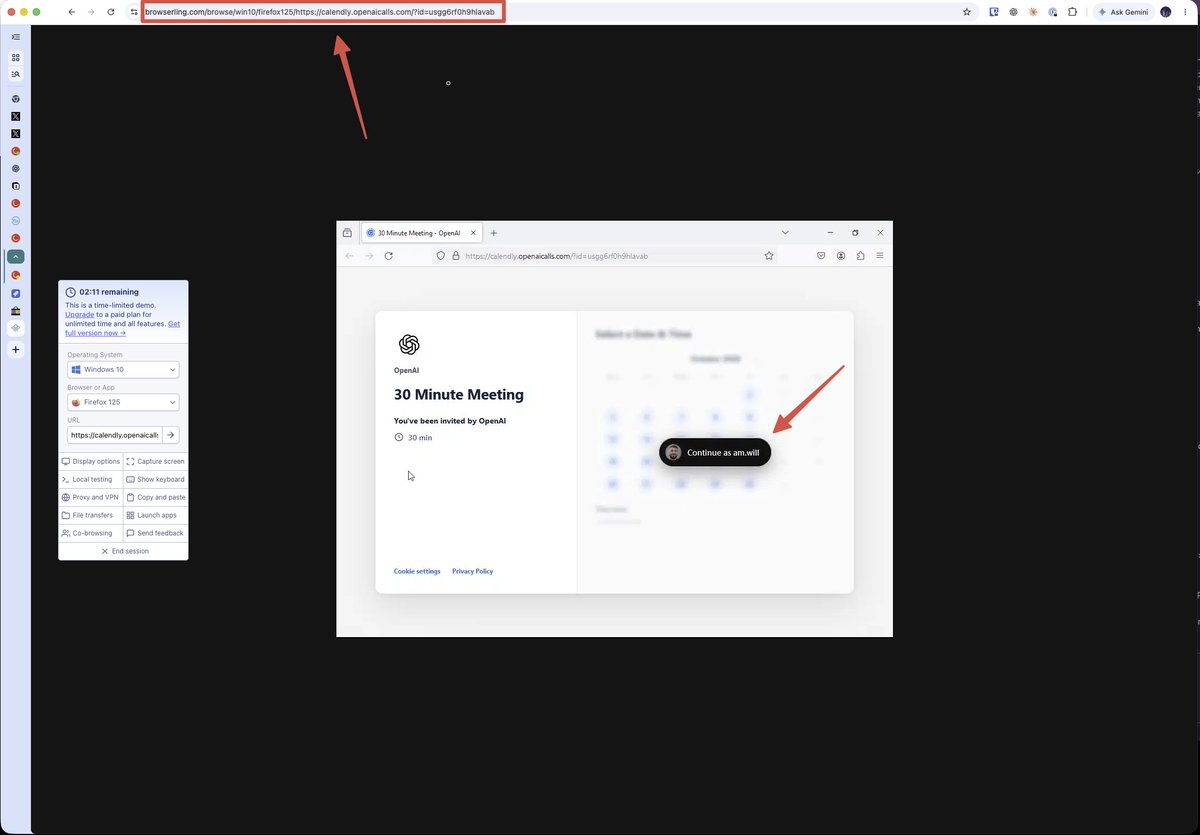Screen dimensions: 1200x835
Task: Click Copy and paste option
Action: (x=155, y=497)
